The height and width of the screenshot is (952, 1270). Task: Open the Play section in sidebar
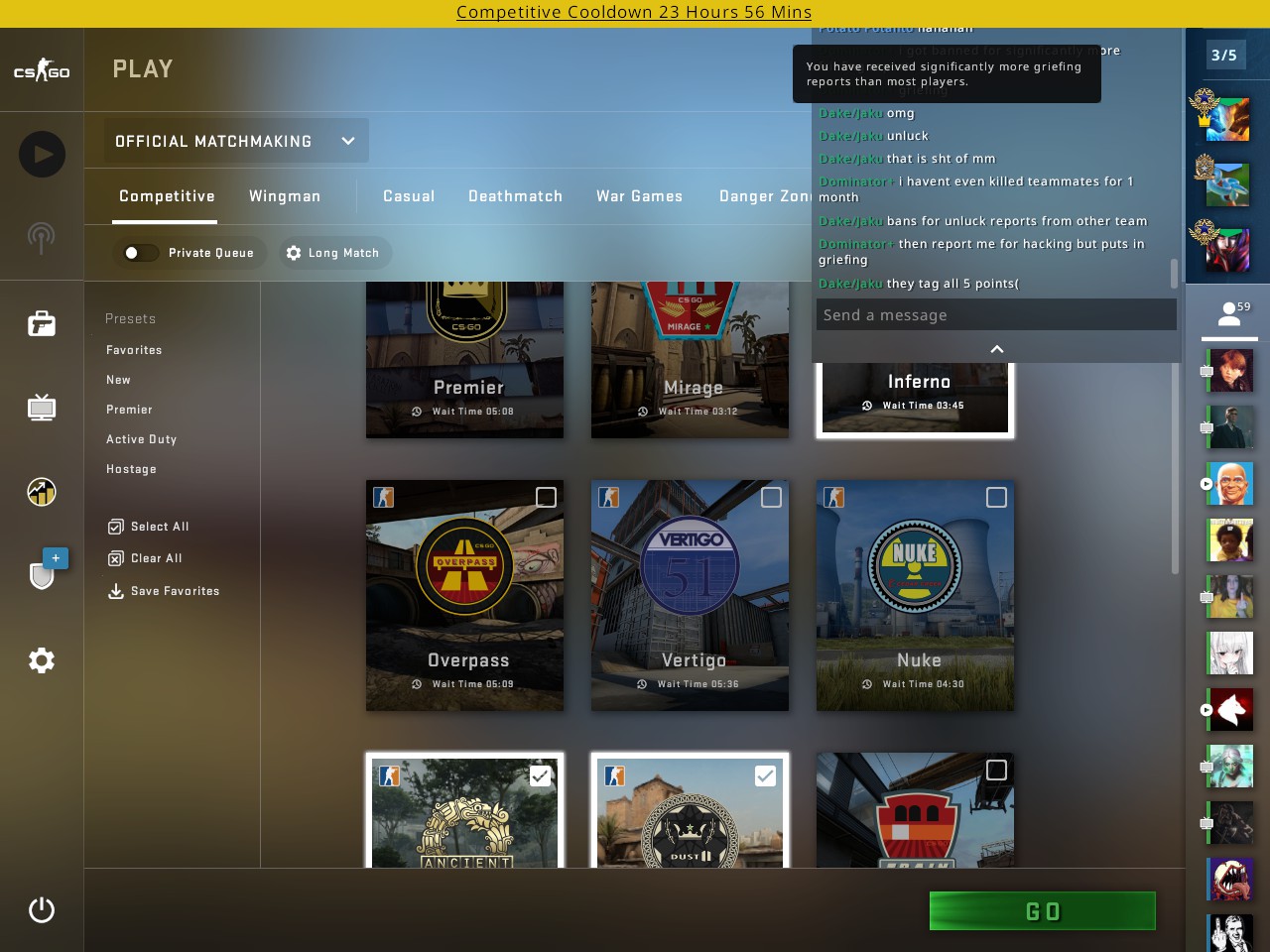(42, 154)
